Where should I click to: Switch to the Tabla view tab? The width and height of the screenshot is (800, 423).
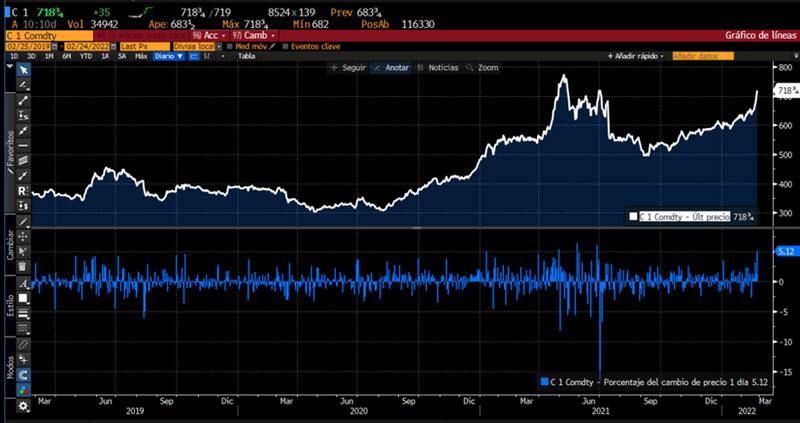coord(246,57)
